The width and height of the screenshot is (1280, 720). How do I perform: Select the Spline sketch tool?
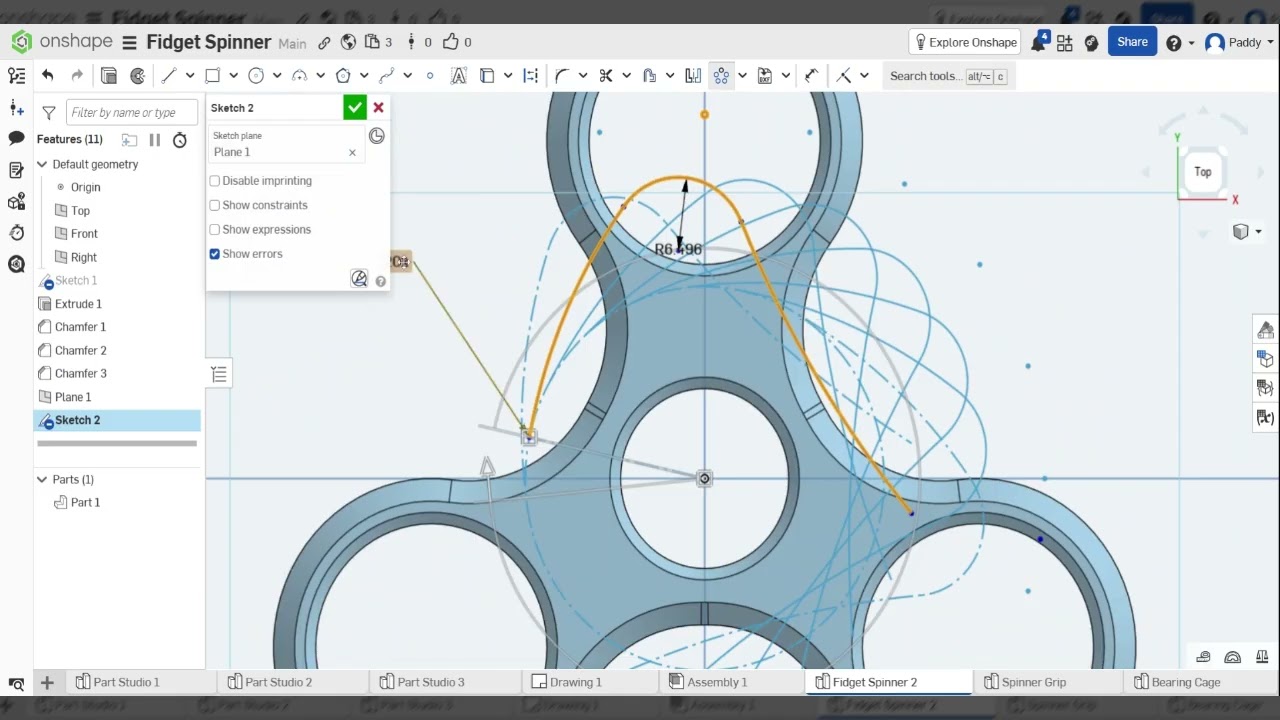click(387, 76)
